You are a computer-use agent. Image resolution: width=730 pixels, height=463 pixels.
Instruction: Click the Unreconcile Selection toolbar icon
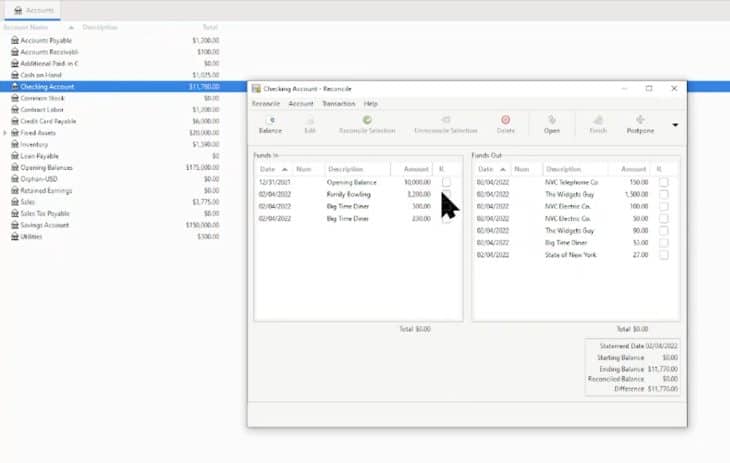point(445,124)
